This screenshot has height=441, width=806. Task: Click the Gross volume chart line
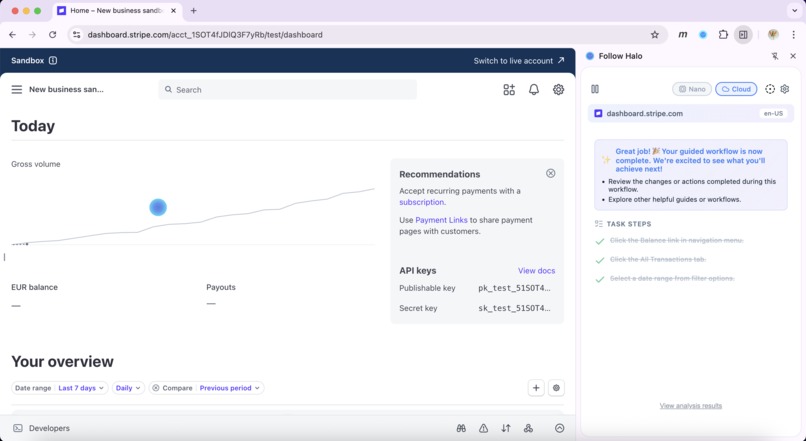(x=193, y=217)
